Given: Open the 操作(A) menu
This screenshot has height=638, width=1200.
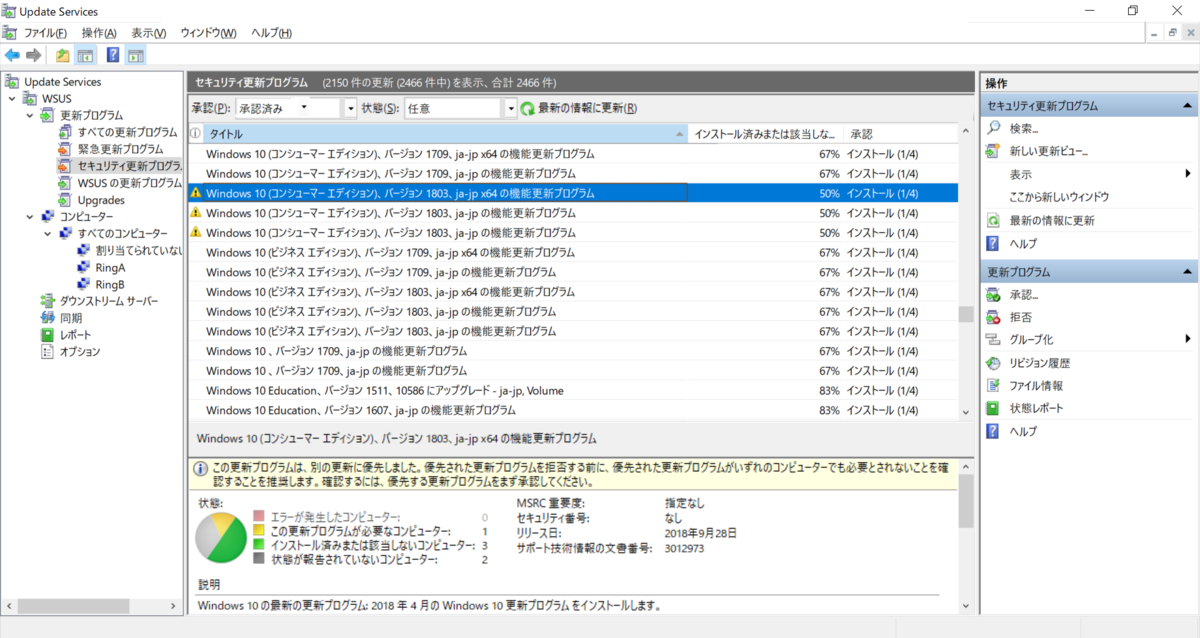Looking at the screenshot, I should pyautogui.click(x=99, y=33).
